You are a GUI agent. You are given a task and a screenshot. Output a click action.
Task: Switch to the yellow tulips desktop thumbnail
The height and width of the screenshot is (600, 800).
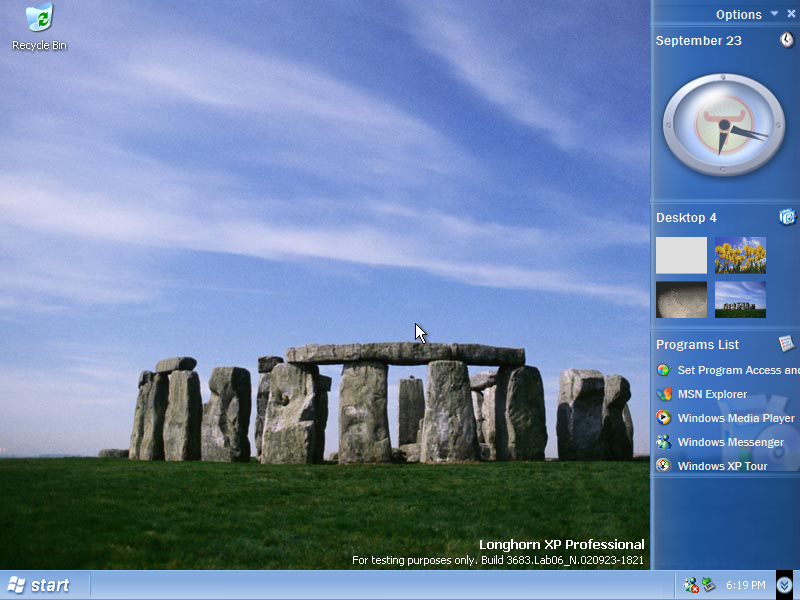740,255
